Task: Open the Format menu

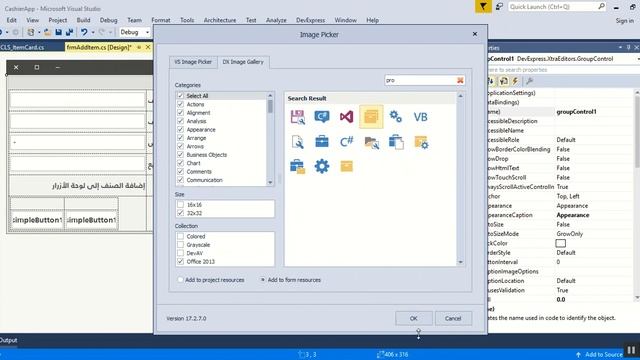Action: (x=161, y=20)
